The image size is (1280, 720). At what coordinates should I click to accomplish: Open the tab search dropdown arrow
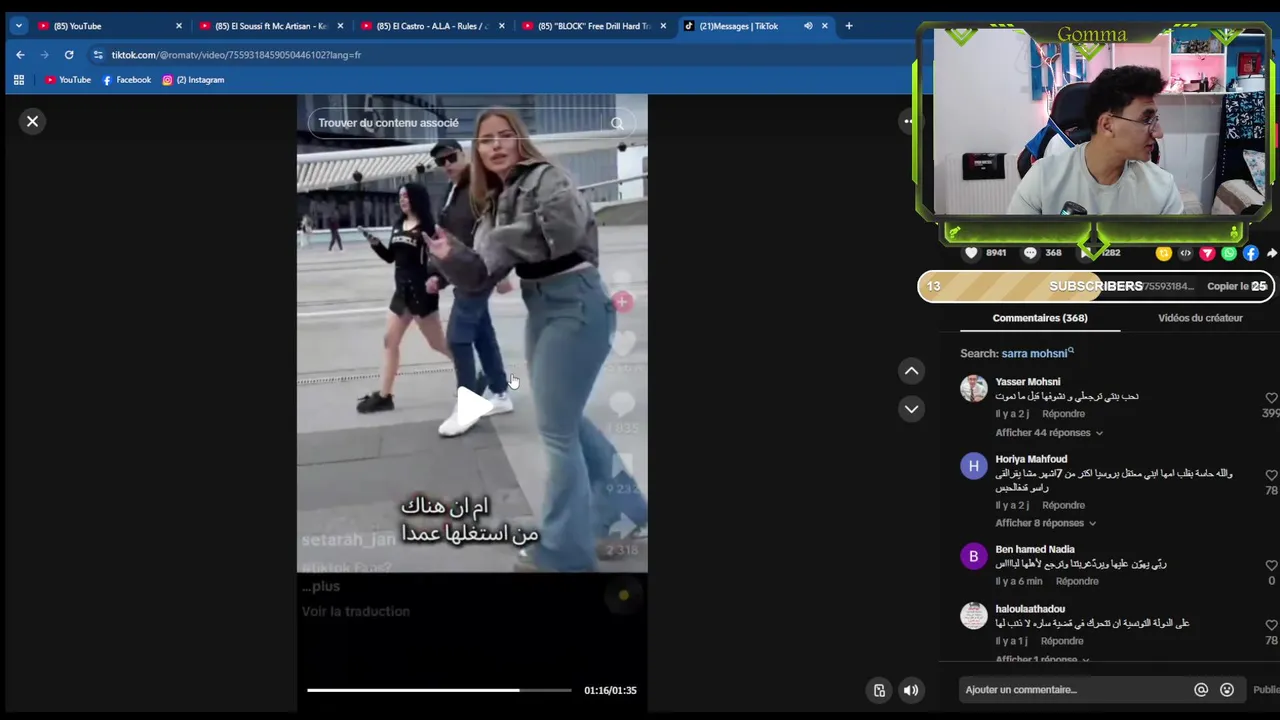tap(18, 26)
